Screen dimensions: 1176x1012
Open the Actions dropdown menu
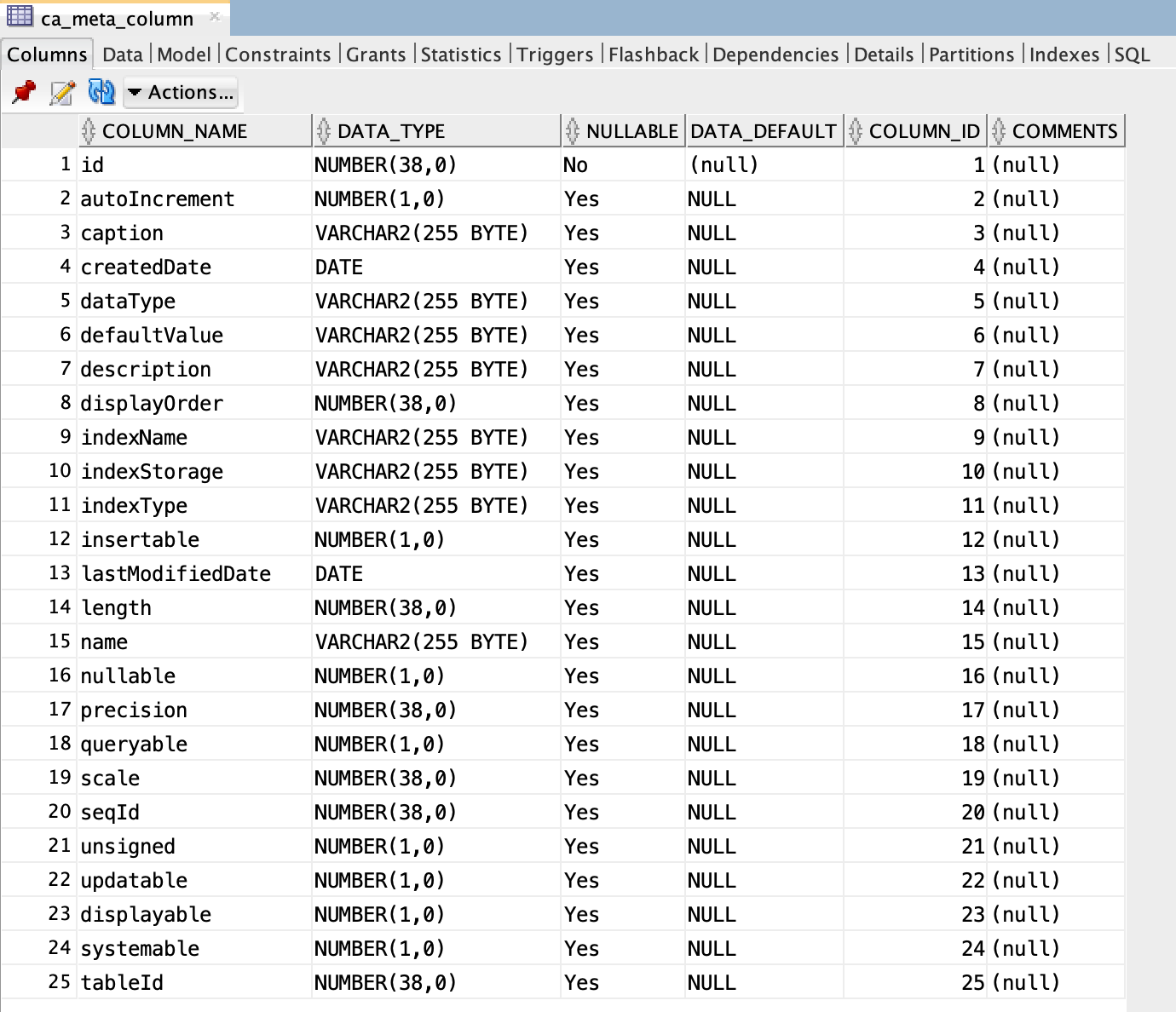pos(181,92)
